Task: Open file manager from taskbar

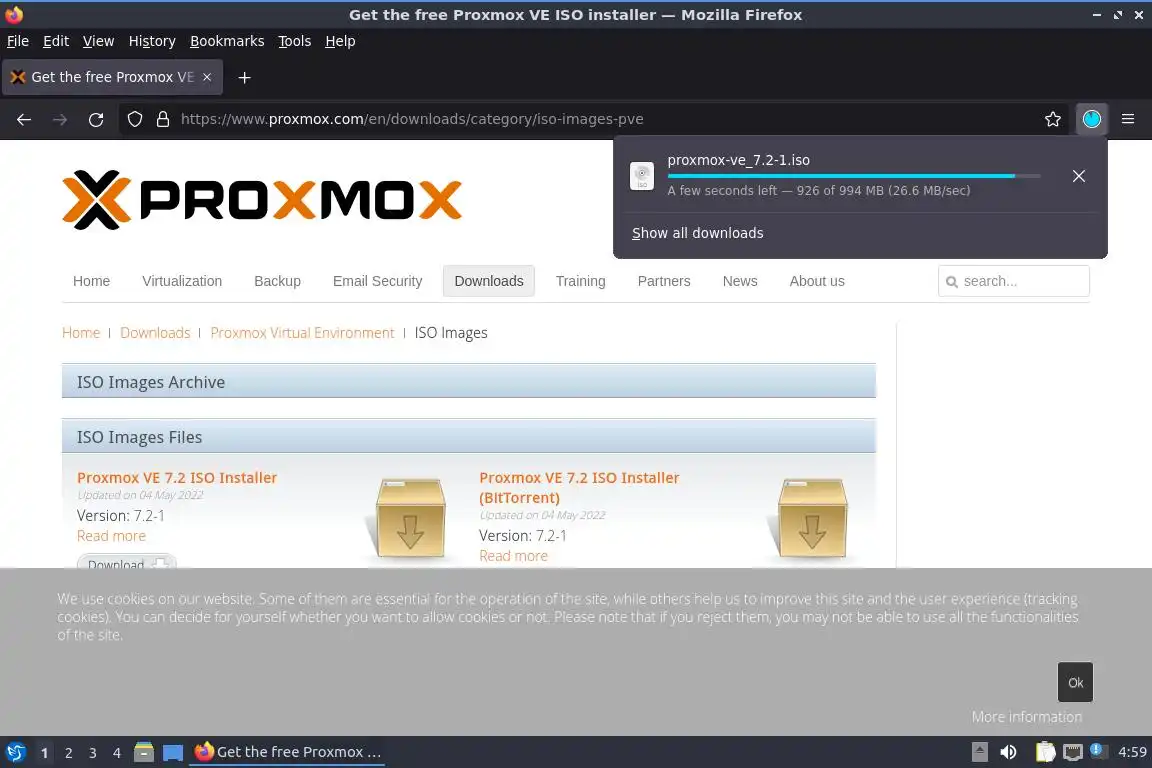Action: click(x=144, y=752)
